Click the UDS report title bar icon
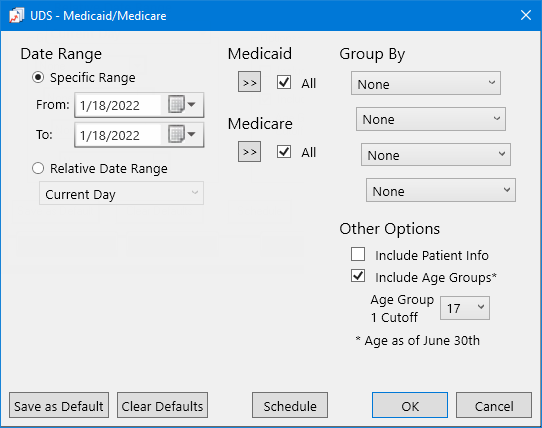Screen dimensions: 542x428 tap(17, 16)
